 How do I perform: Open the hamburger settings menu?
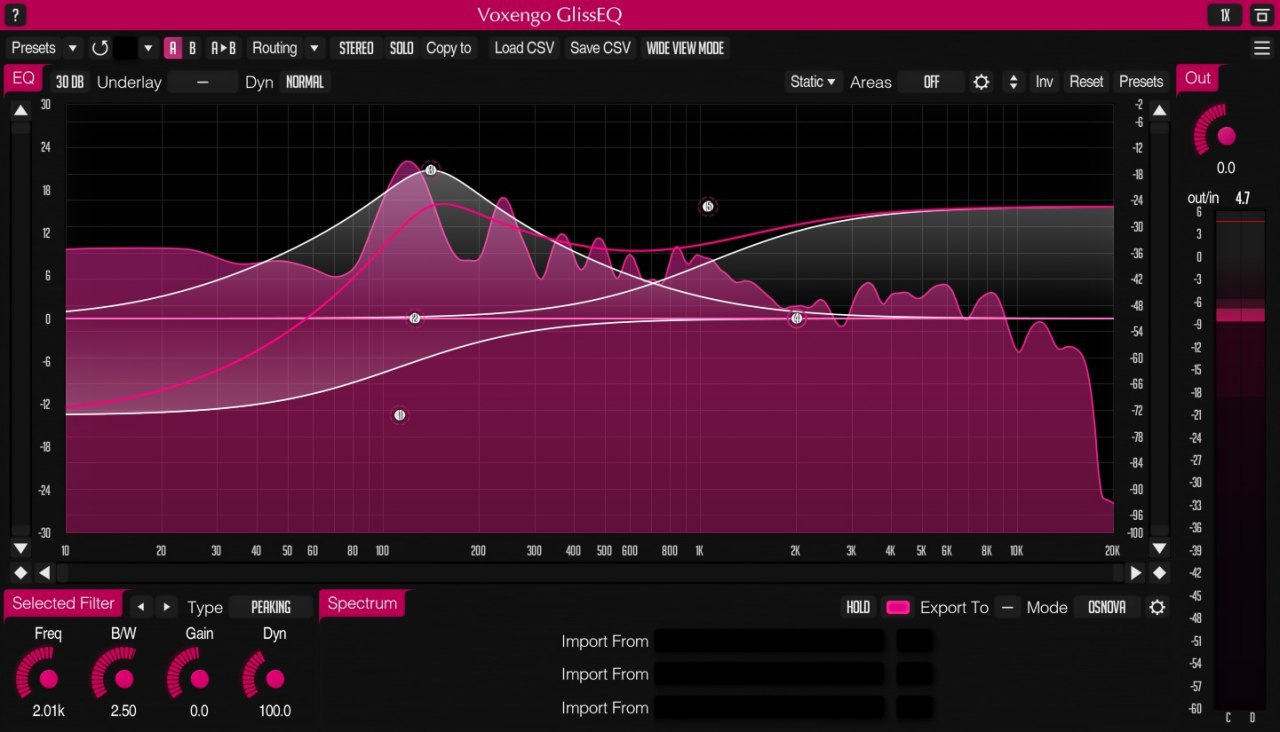tap(1262, 48)
